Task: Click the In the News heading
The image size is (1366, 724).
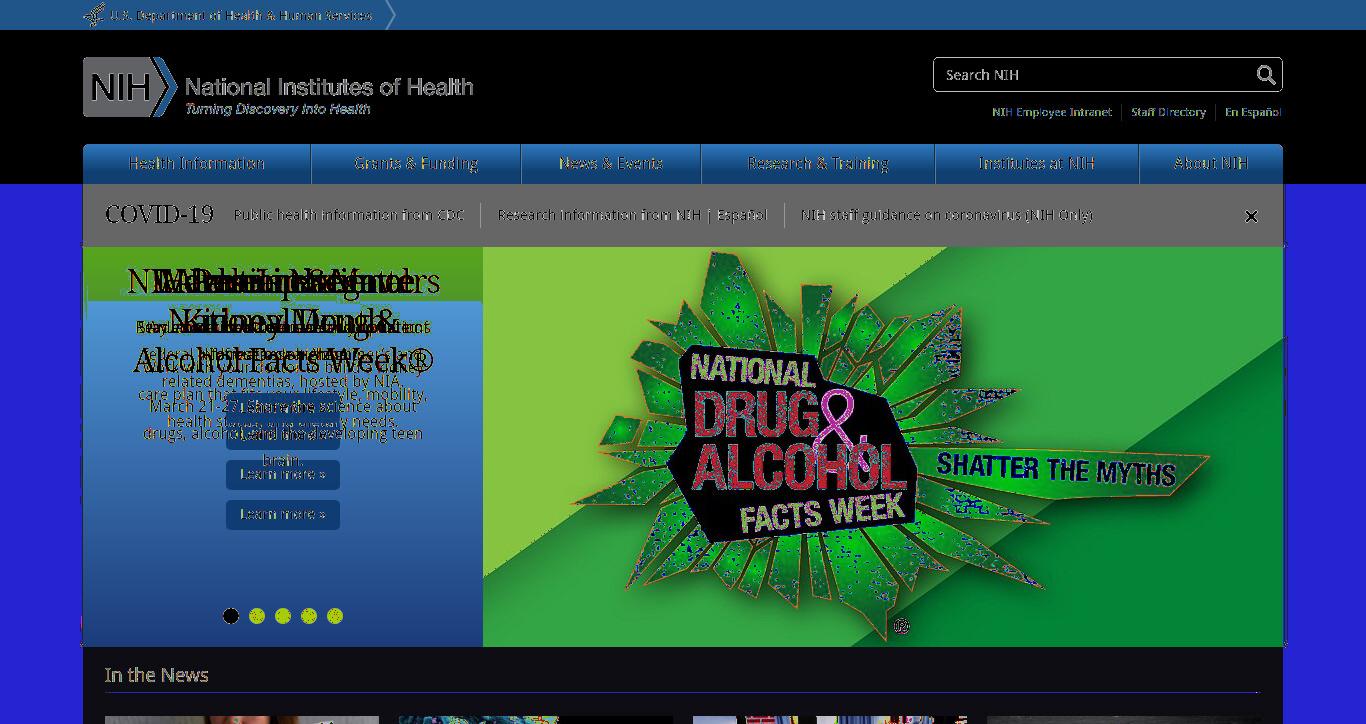Action: click(157, 675)
